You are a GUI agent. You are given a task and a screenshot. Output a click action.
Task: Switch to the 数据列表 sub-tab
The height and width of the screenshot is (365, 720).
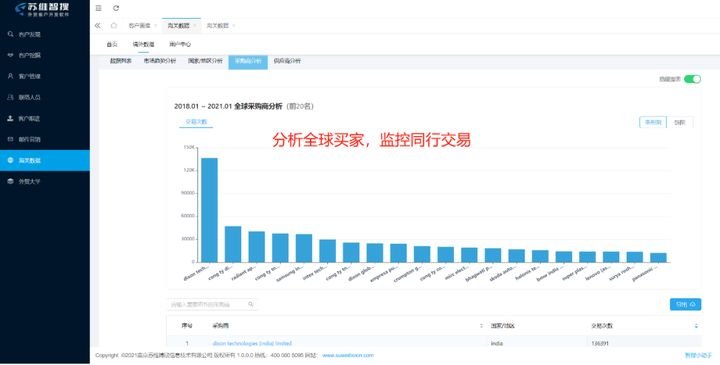point(121,61)
